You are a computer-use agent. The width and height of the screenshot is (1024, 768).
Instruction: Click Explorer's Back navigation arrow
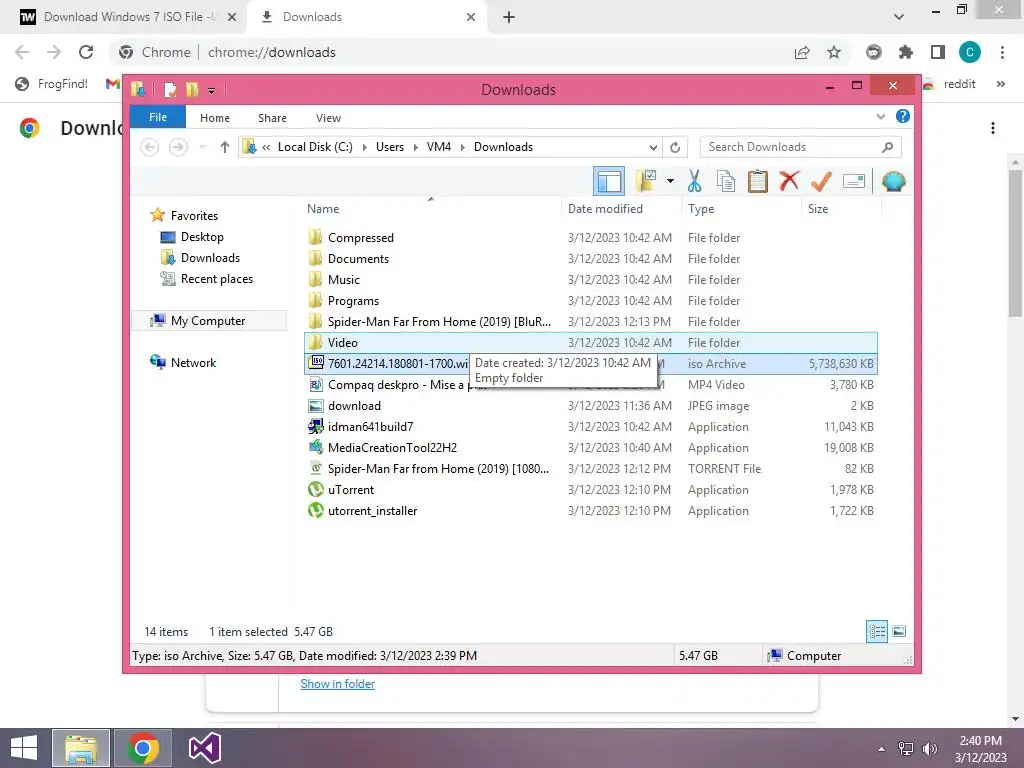(150, 147)
